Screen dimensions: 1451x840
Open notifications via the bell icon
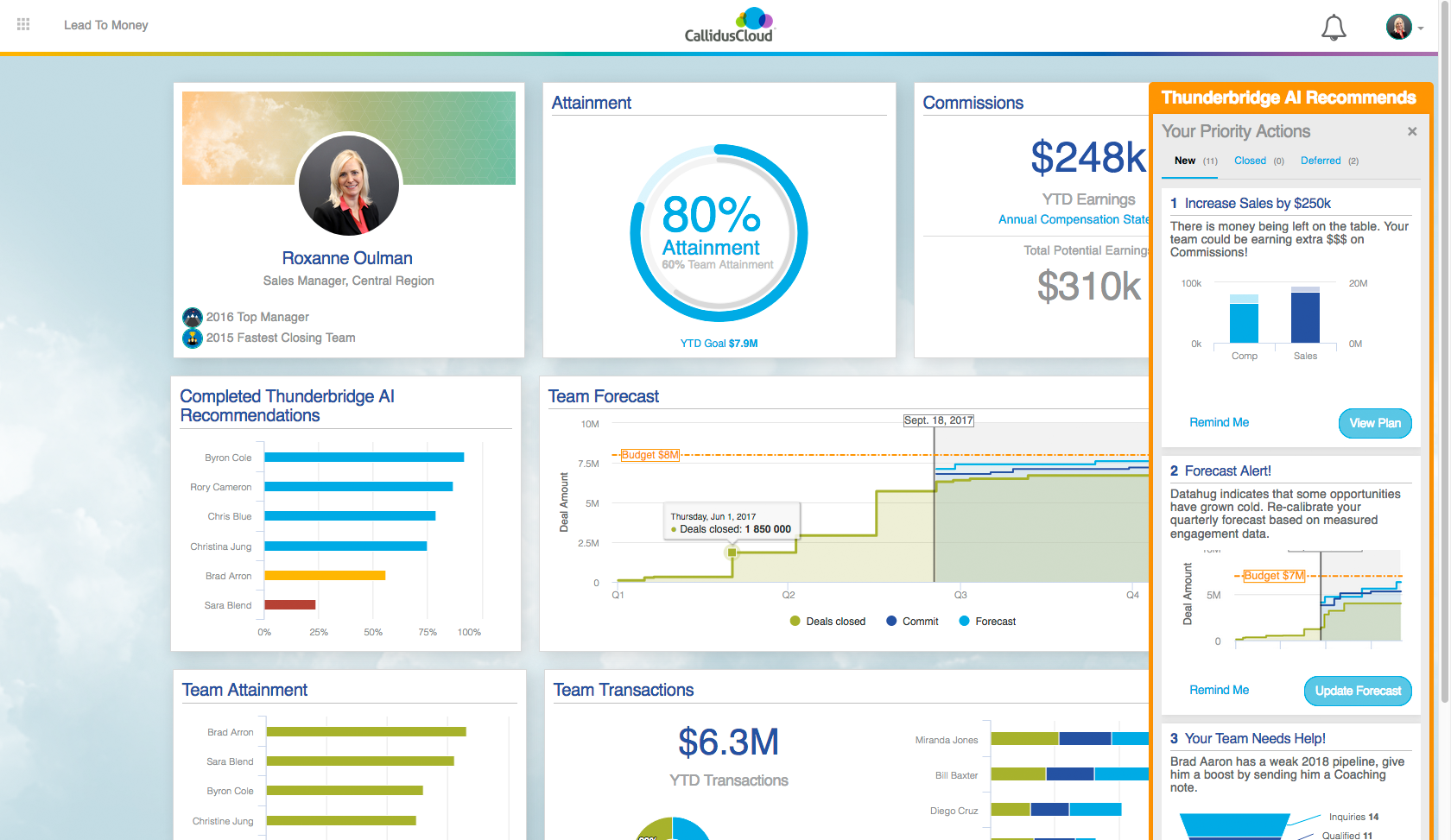tap(1333, 27)
